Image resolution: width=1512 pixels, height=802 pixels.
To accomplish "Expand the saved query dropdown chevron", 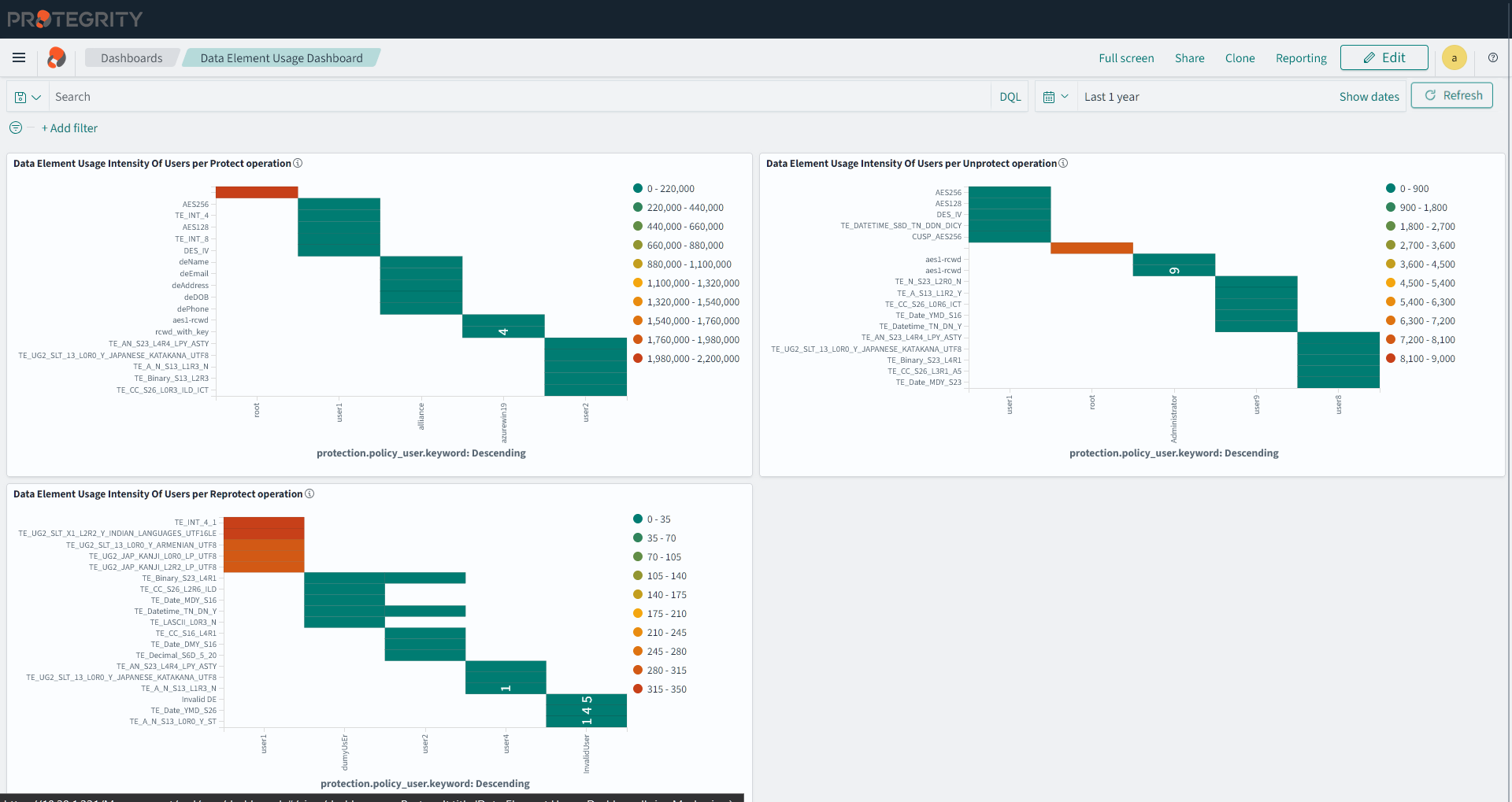I will click(x=35, y=96).
